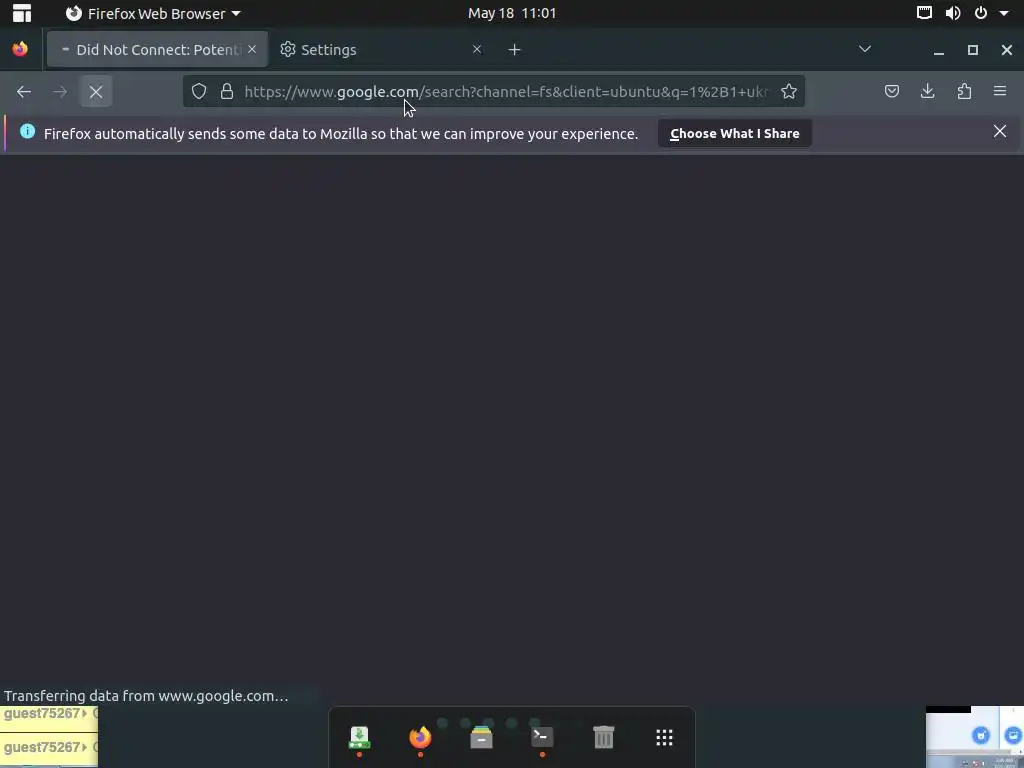Stop loading the page

96,92
